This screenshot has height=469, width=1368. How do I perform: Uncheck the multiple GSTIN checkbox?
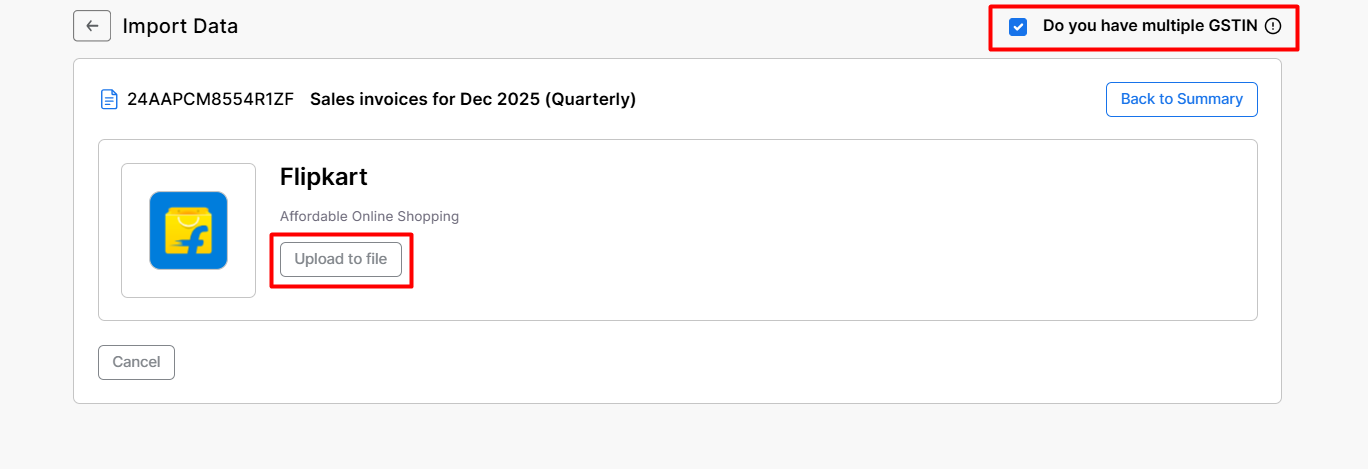click(x=1018, y=27)
